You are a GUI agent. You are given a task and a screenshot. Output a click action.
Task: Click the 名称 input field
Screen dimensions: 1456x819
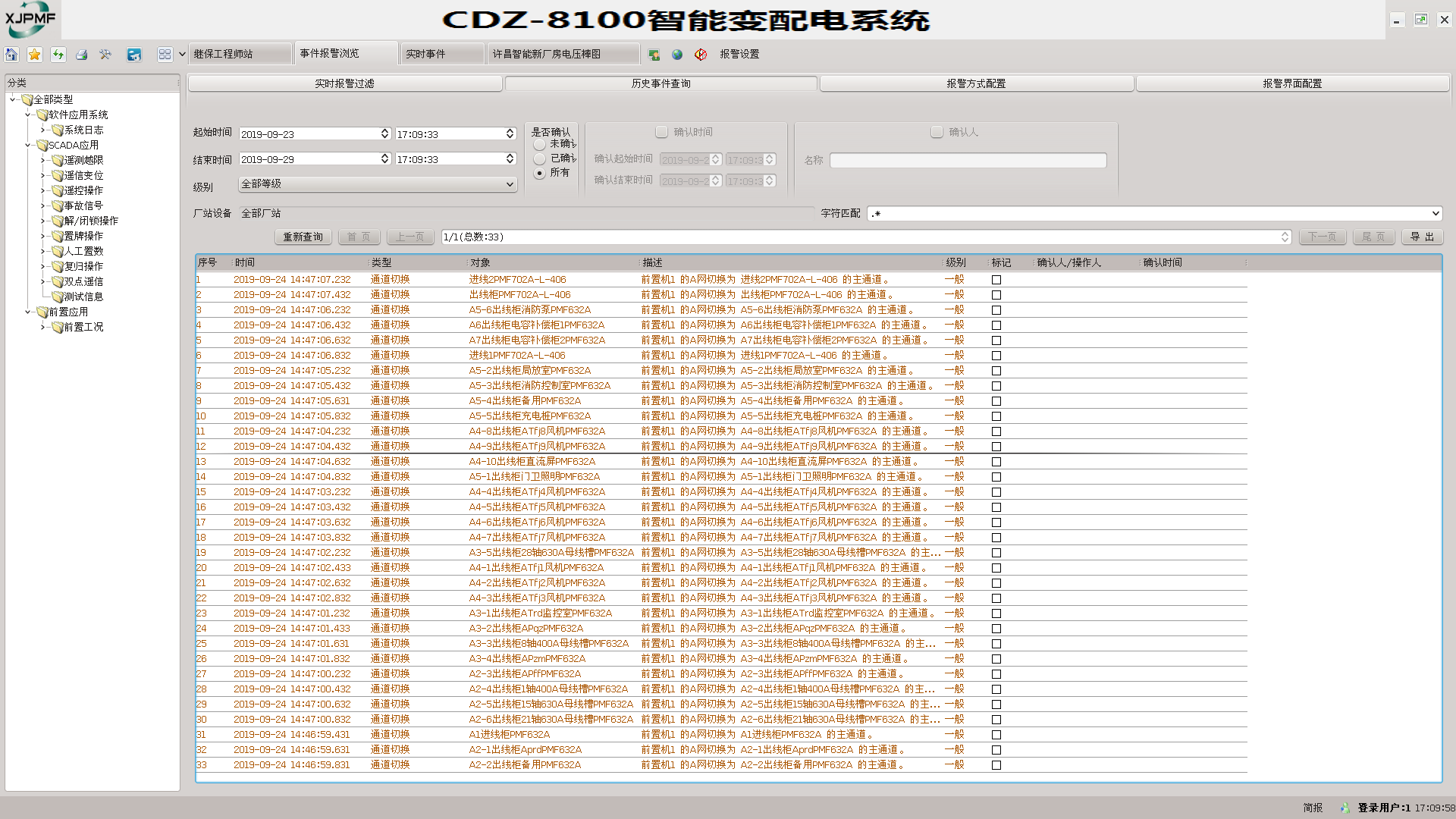[x=968, y=161]
